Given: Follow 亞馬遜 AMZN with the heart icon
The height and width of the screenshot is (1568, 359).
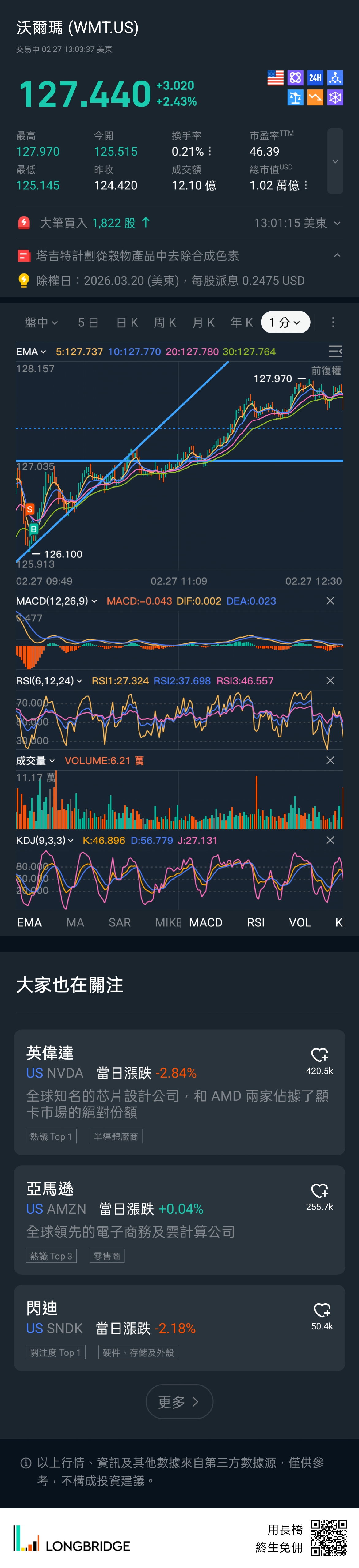Looking at the screenshot, I should click(x=319, y=1191).
